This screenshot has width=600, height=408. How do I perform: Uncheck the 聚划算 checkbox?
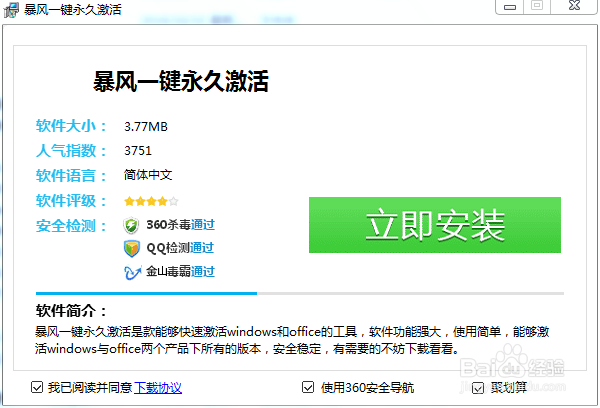click(x=478, y=388)
